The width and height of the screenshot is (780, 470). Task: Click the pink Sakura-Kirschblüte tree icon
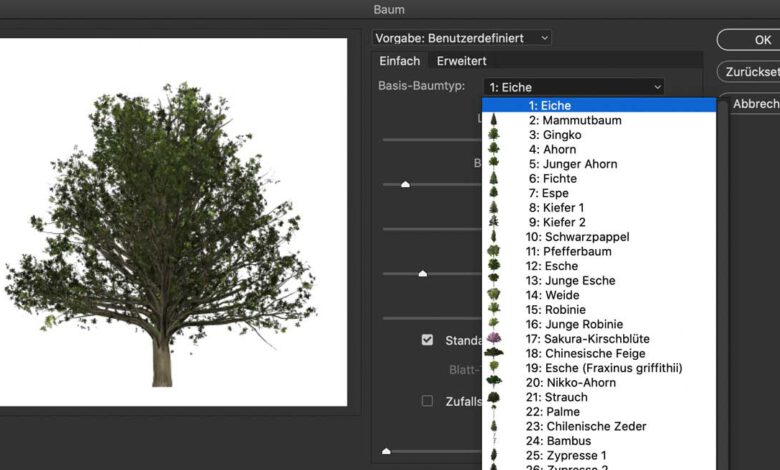pos(494,339)
